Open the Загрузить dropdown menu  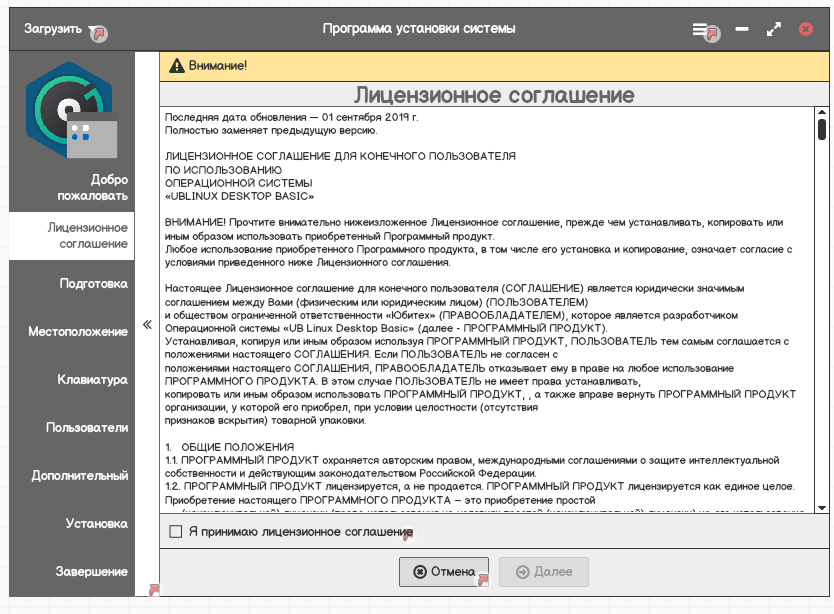click(60, 29)
